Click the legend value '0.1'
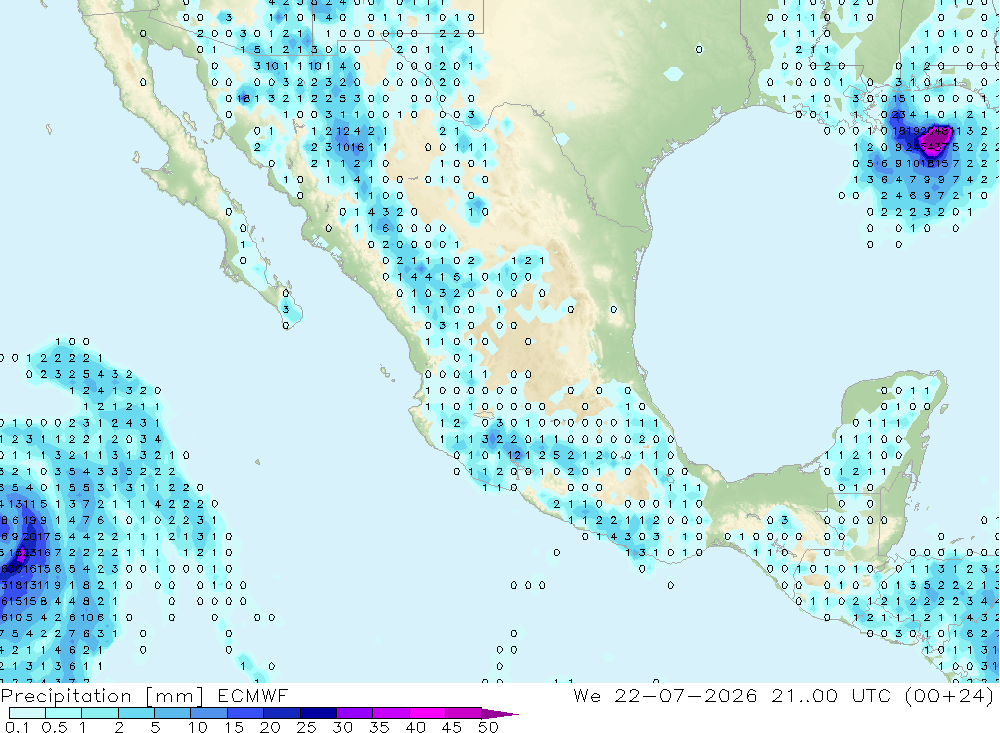The height and width of the screenshot is (733, 1000). pos(17,727)
